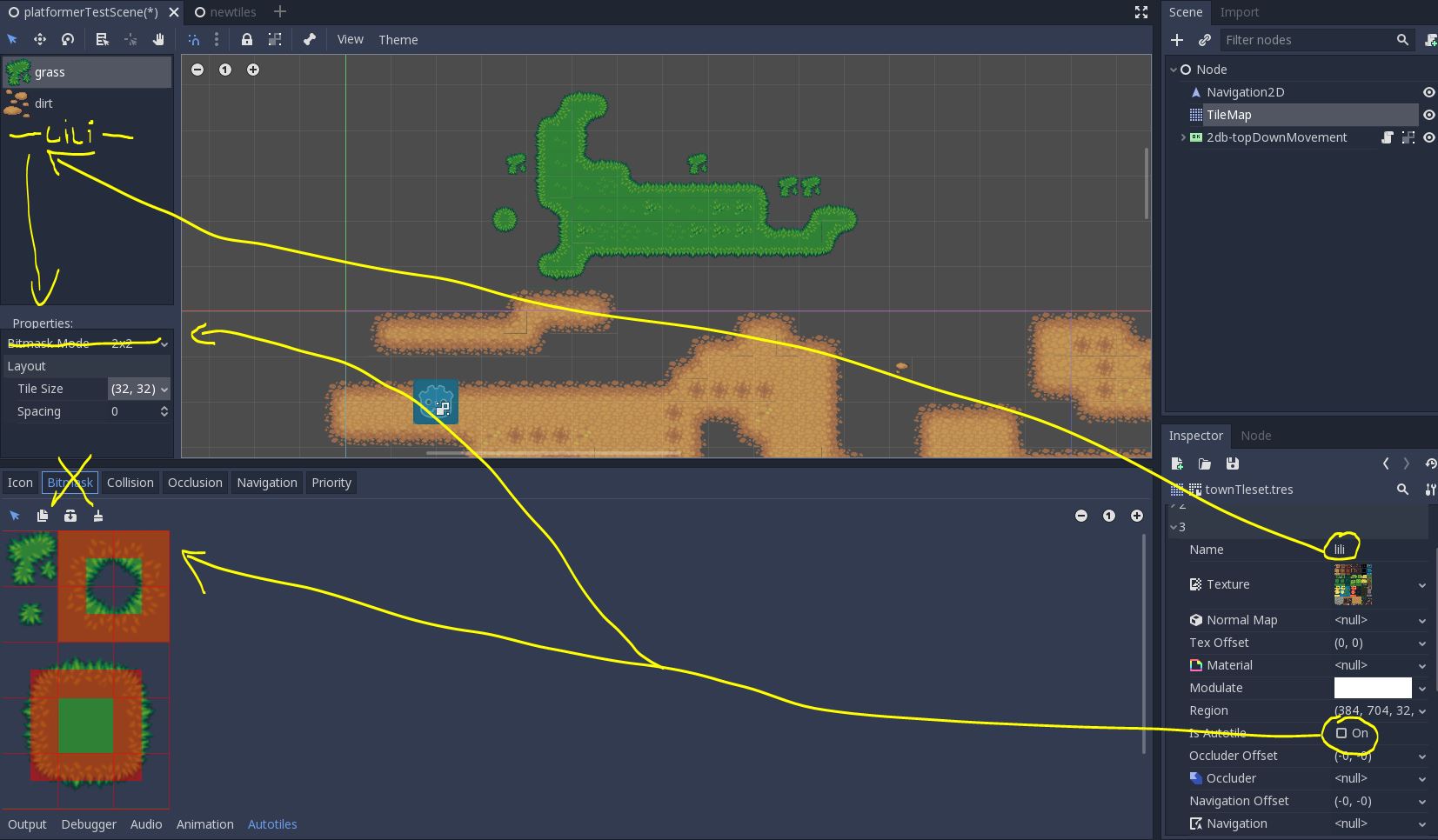Turn off the Is Autotile checkbox
1438x840 pixels.
pyautogui.click(x=1343, y=733)
